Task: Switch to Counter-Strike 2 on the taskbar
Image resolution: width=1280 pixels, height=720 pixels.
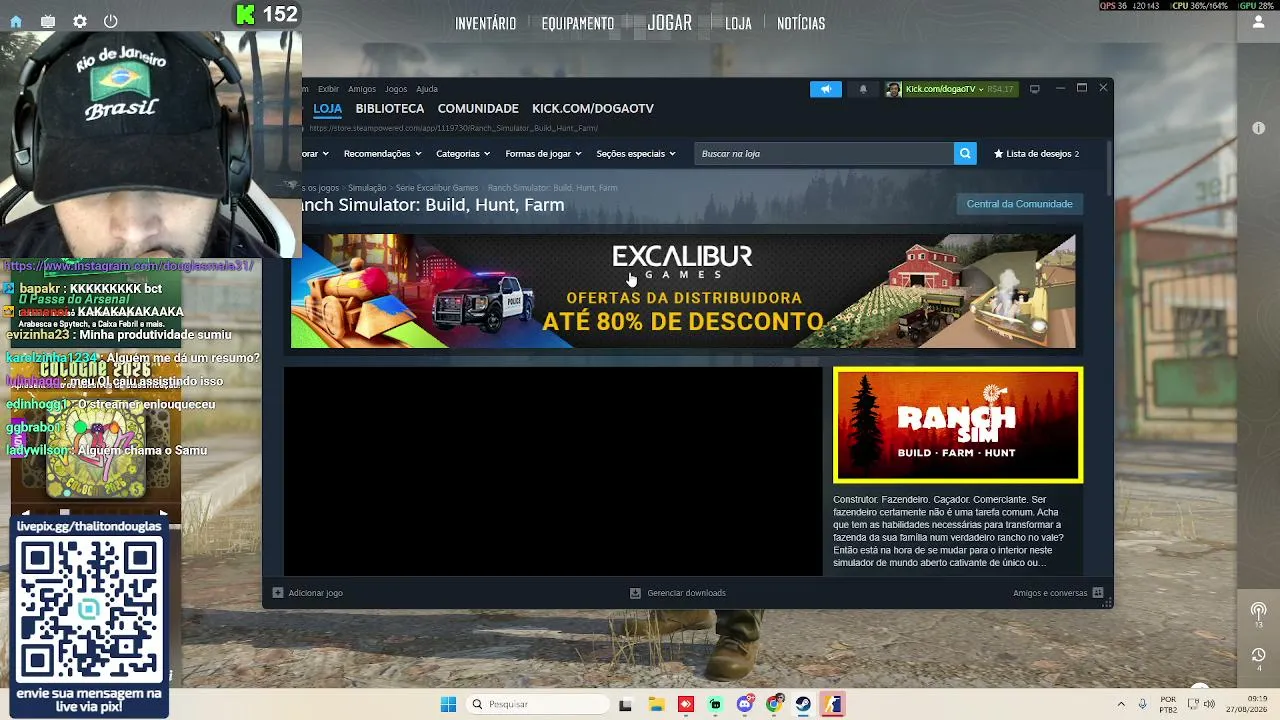Action: 833,704
